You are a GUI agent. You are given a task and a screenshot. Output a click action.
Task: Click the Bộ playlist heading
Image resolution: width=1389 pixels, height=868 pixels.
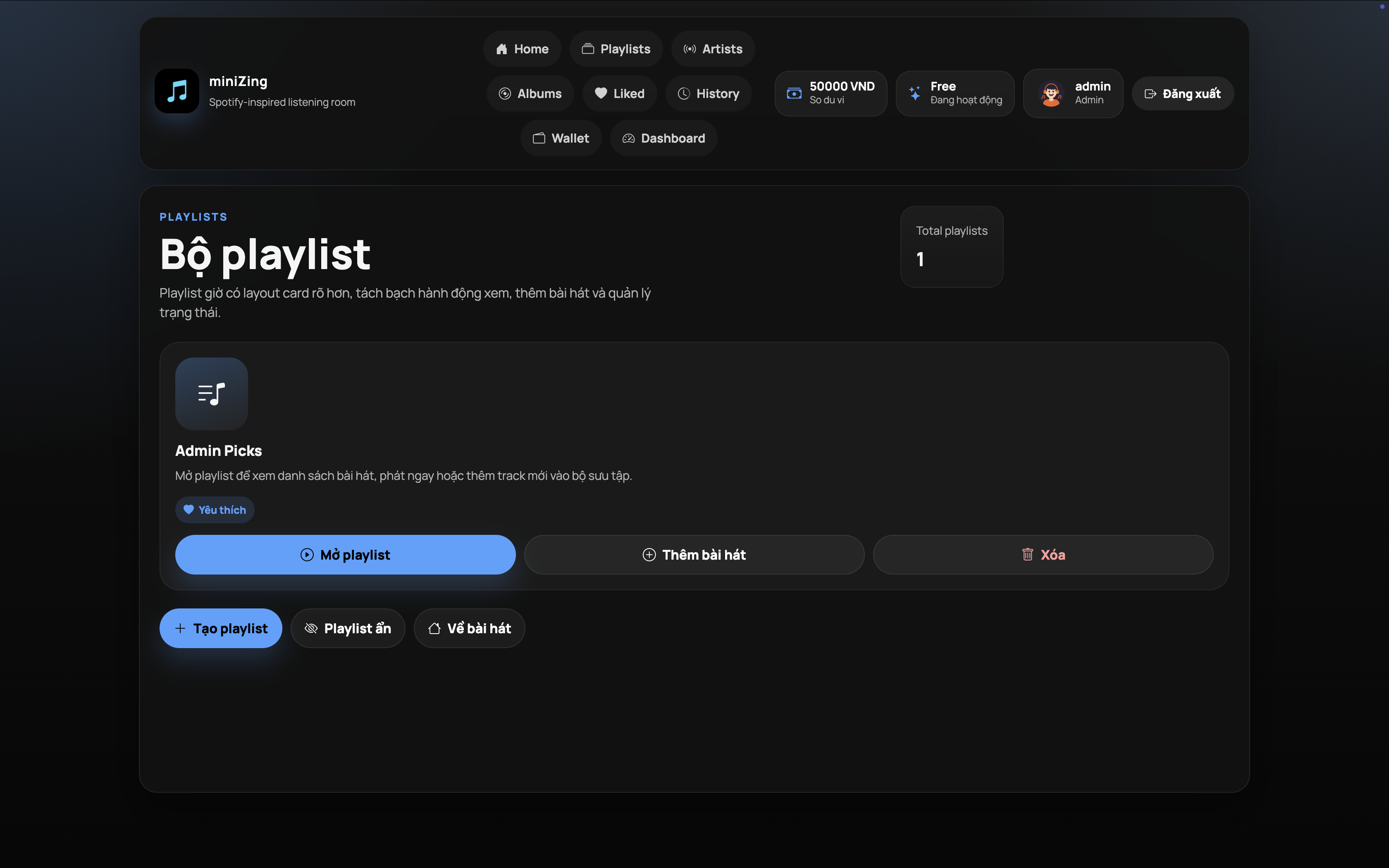[x=265, y=255]
